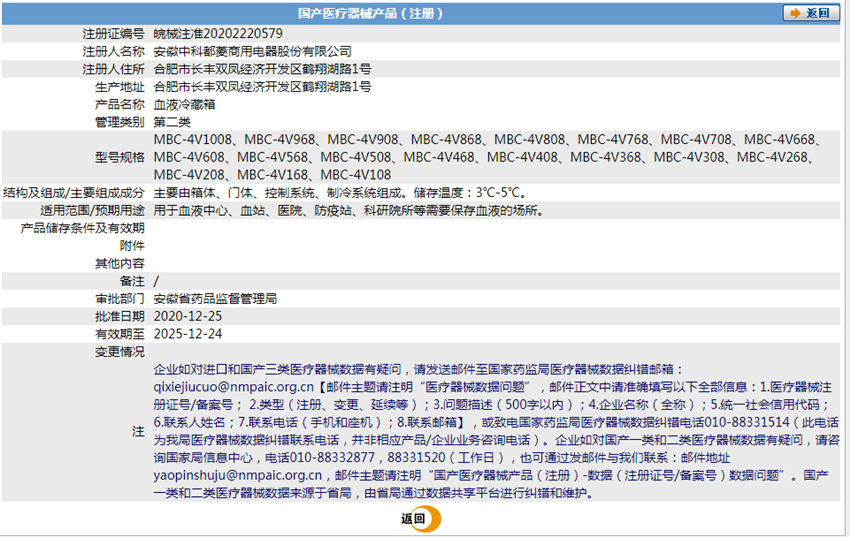Screen dimensions: 850x537
Task: Click the 结构及组成/主要组成成分 label
Action: [x=74, y=193]
